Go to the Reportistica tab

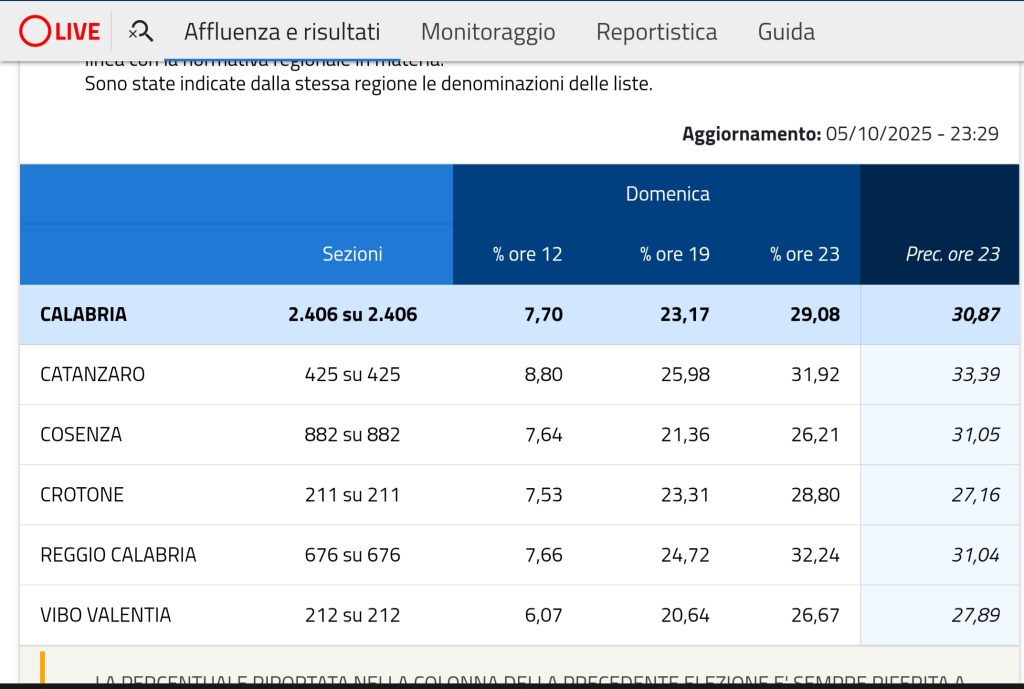(656, 32)
